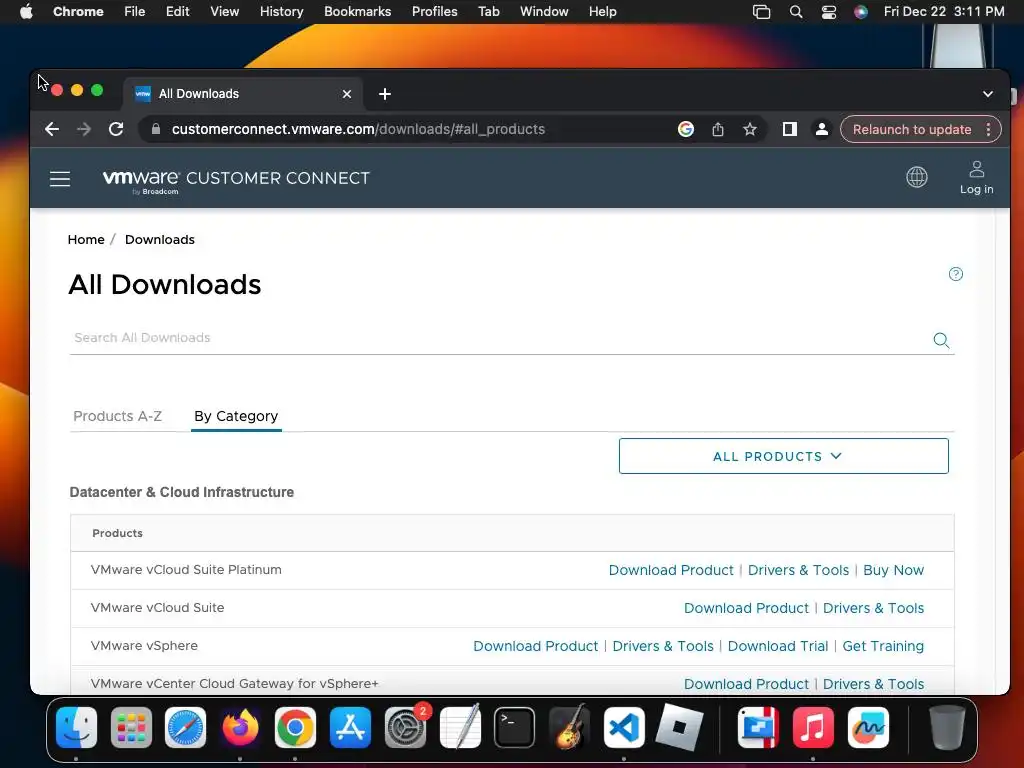Click Download Trial for VMware vSphere
The image size is (1024, 768).
(x=777, y=646)
